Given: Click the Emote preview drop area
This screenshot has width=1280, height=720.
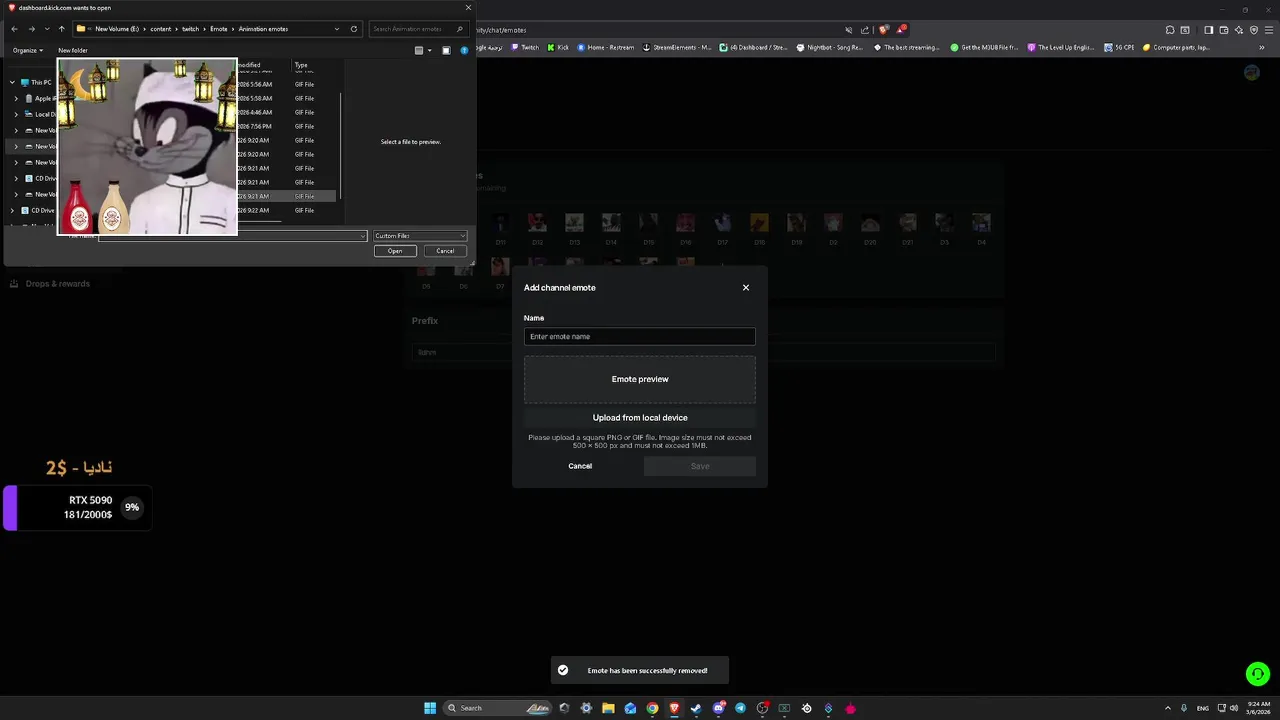Looking at the screenshot, I should tap(640, 379).
